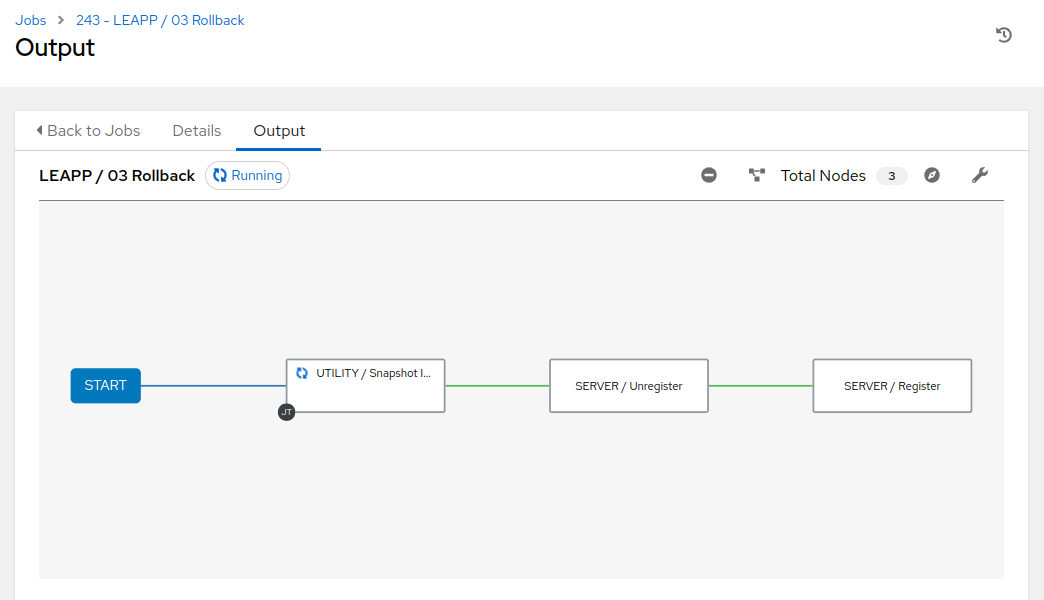Click the Total Nodes label

[823, 176]
